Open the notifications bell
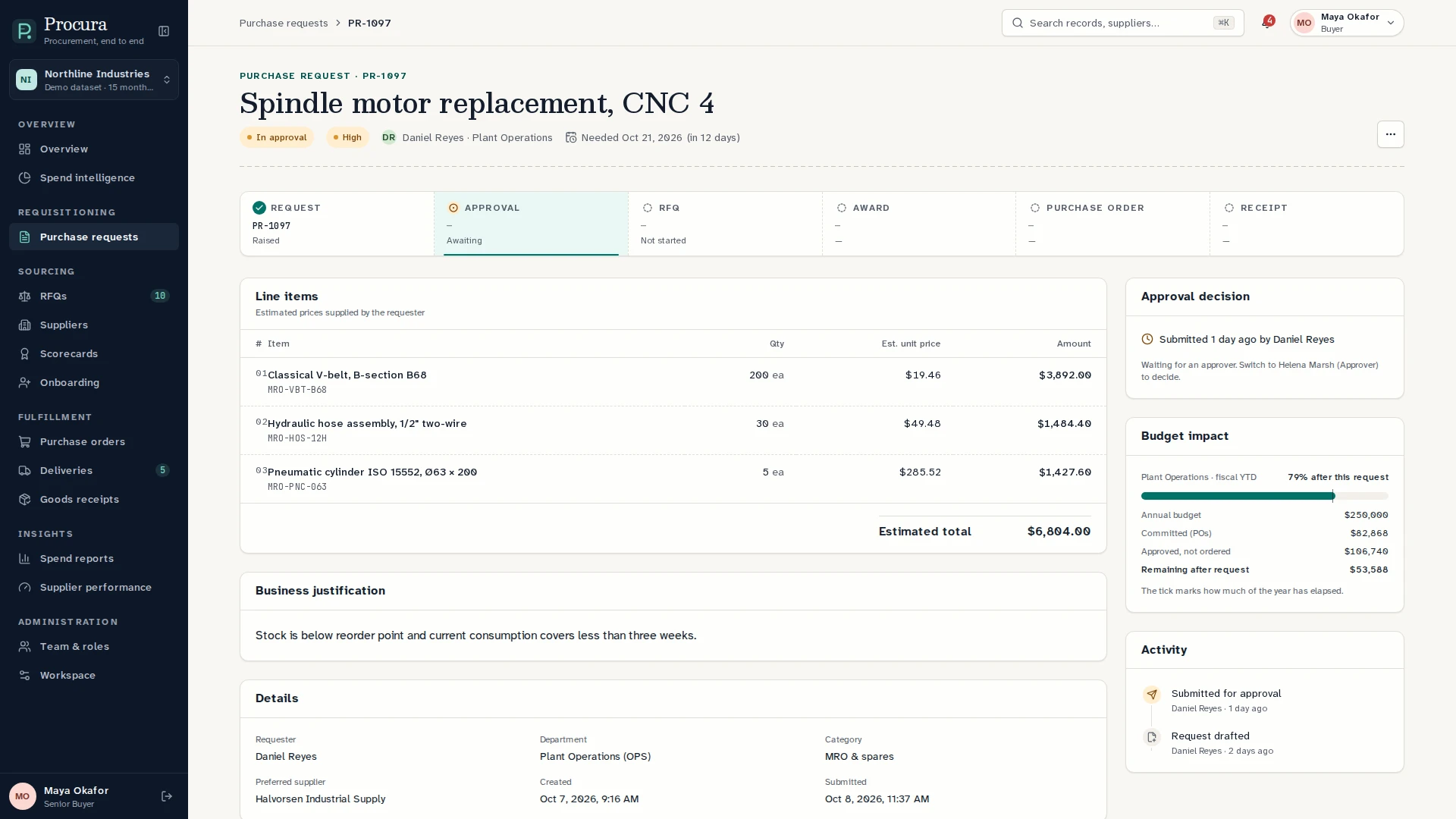This screenshot has height=819, width=1456. pos(1266,23)
